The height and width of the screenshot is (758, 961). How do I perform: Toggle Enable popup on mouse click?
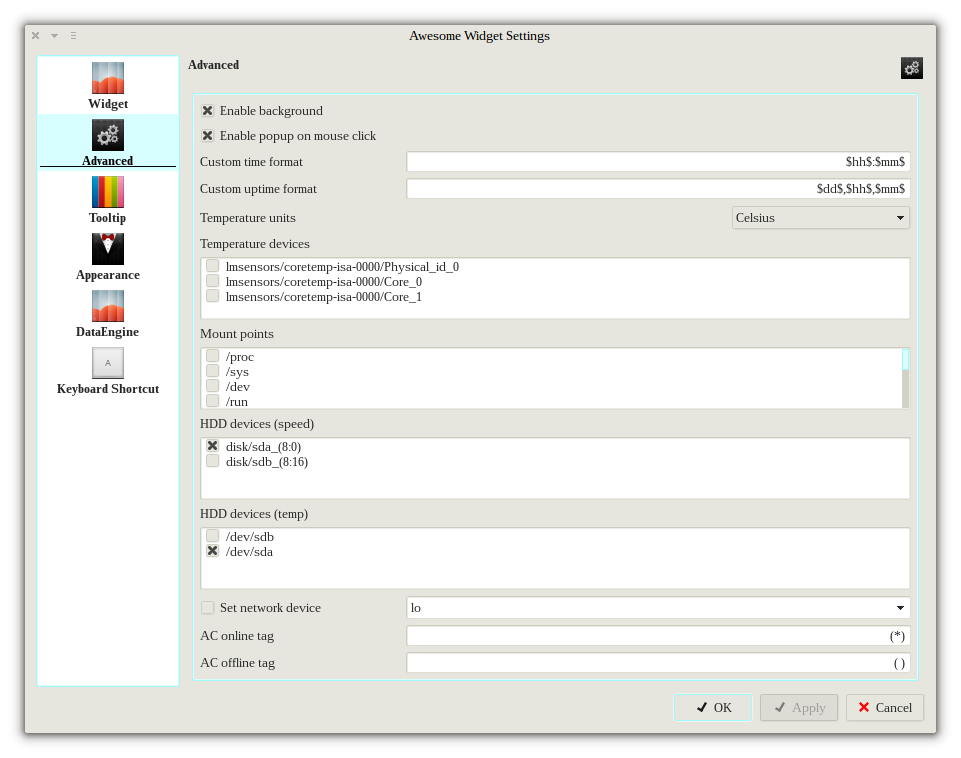pos(208,136)
